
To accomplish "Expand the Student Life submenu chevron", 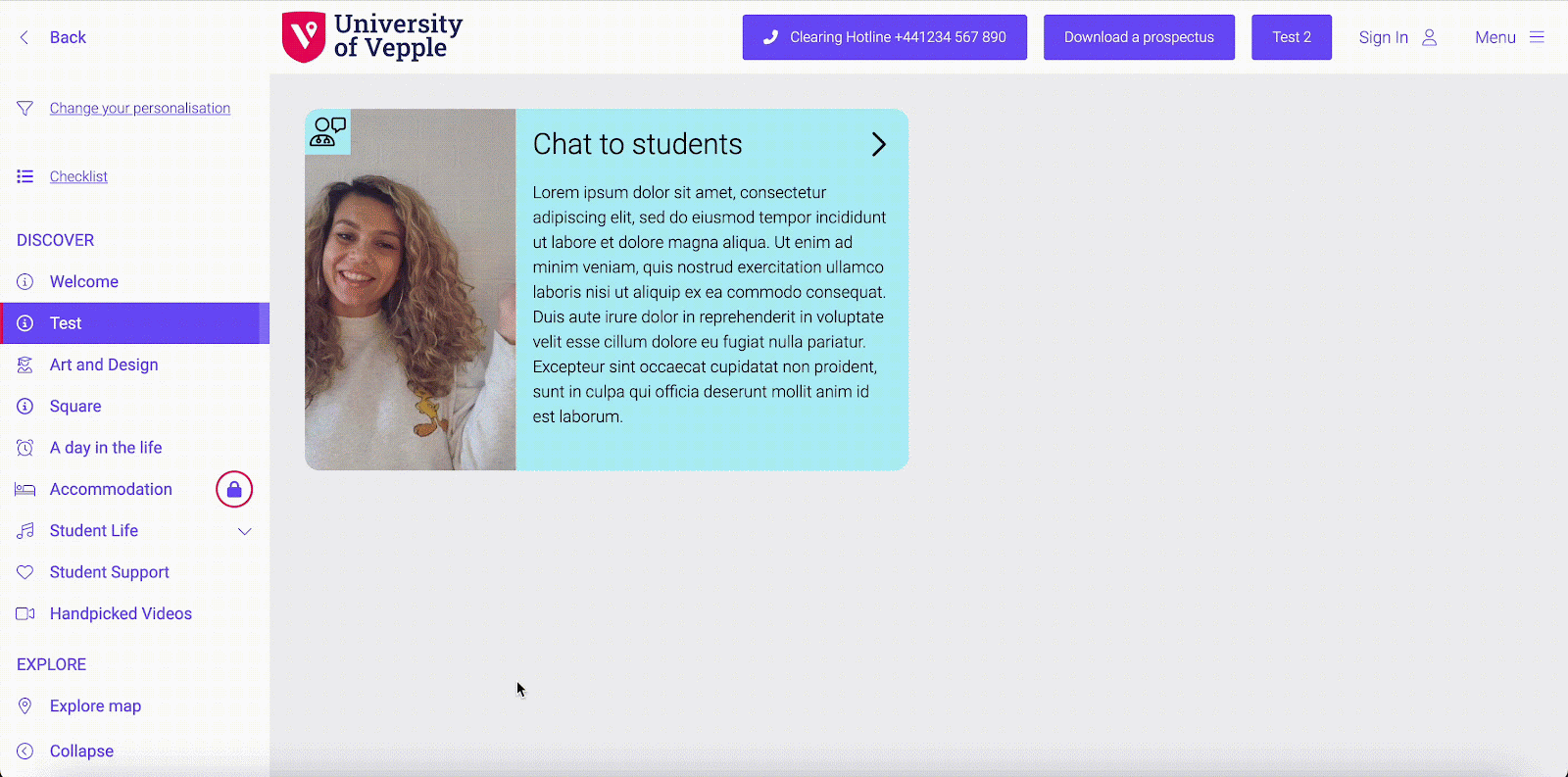I will (245, 531).
